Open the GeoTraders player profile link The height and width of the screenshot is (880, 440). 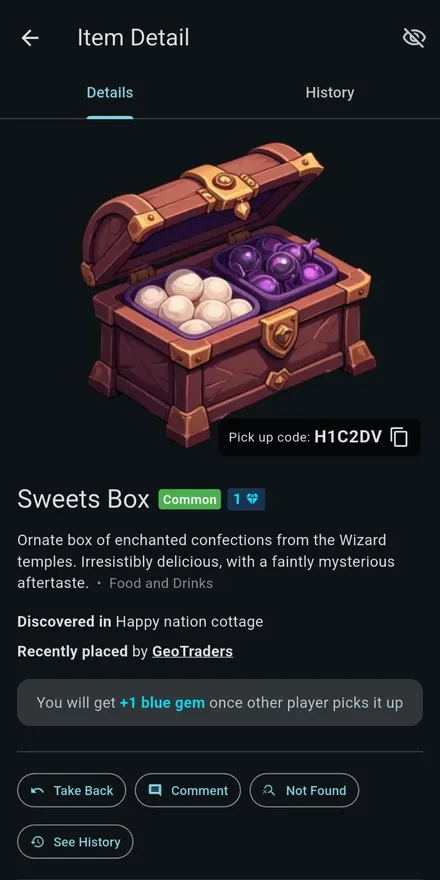point(192,652)
